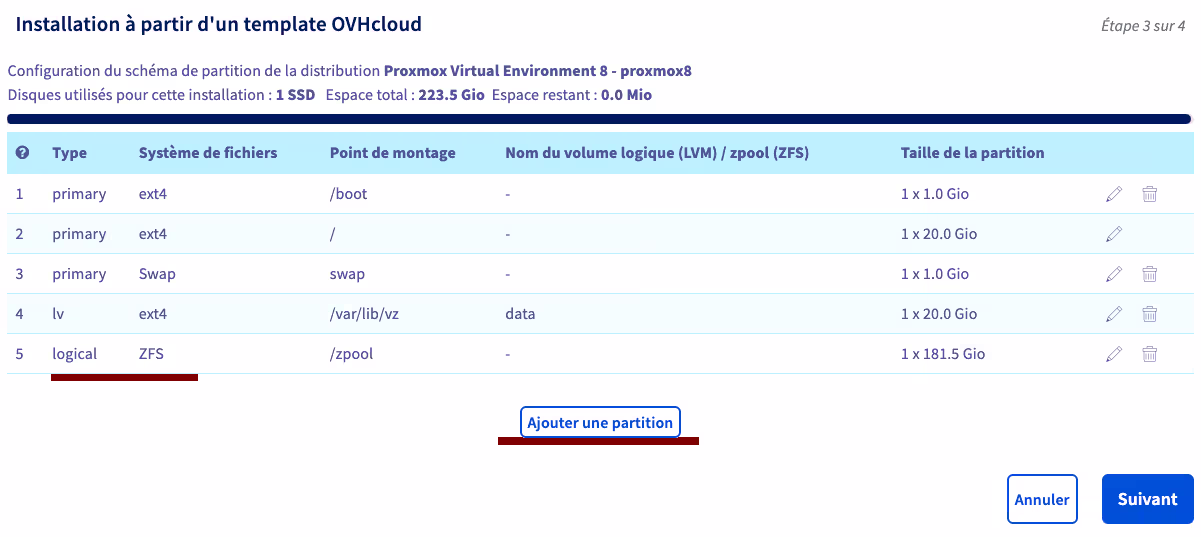Delete the /boot partition using trash icon

(x=1150, y=194)
